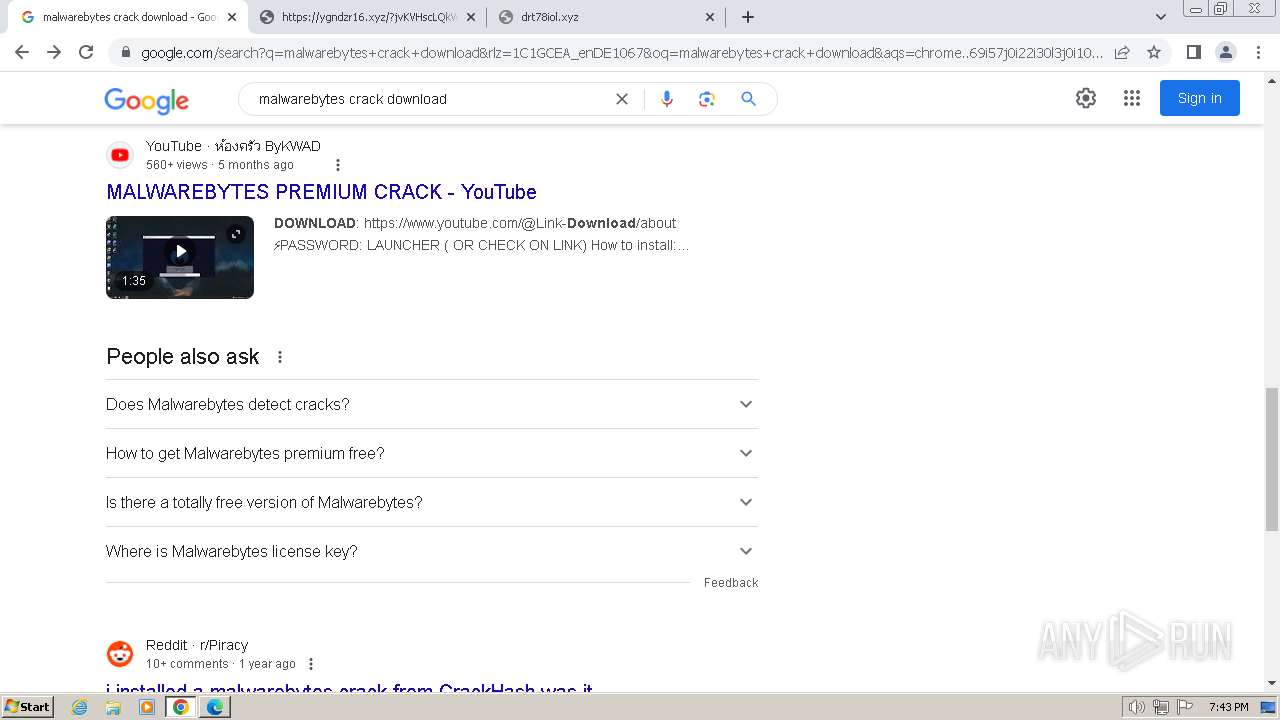Focus the search box with malwarebytes query
Viewport: 1280px width, 720px height.
point(430,99)
